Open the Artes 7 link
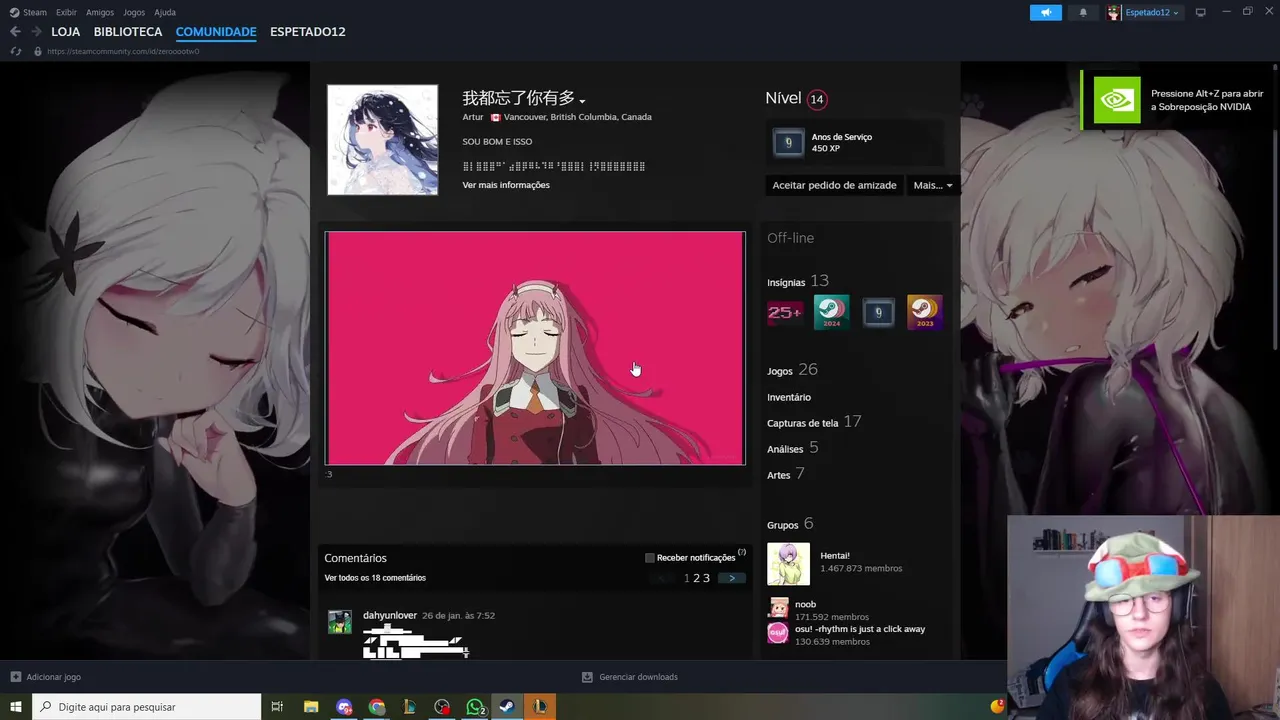The width and height of the screenshot is (1280, 720). pos(786,474)
